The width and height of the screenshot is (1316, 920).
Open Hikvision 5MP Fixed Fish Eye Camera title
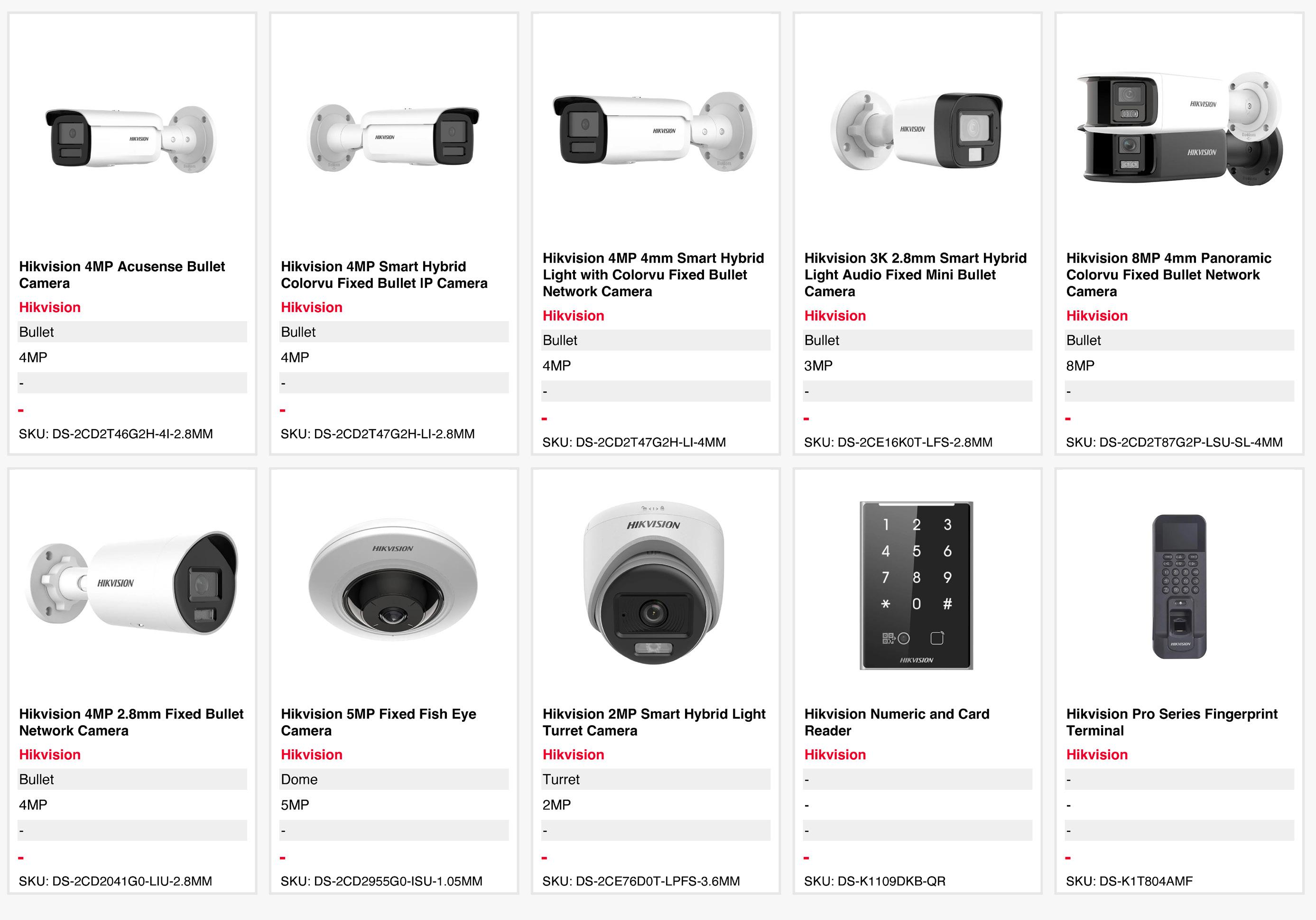tap(378, 722)
